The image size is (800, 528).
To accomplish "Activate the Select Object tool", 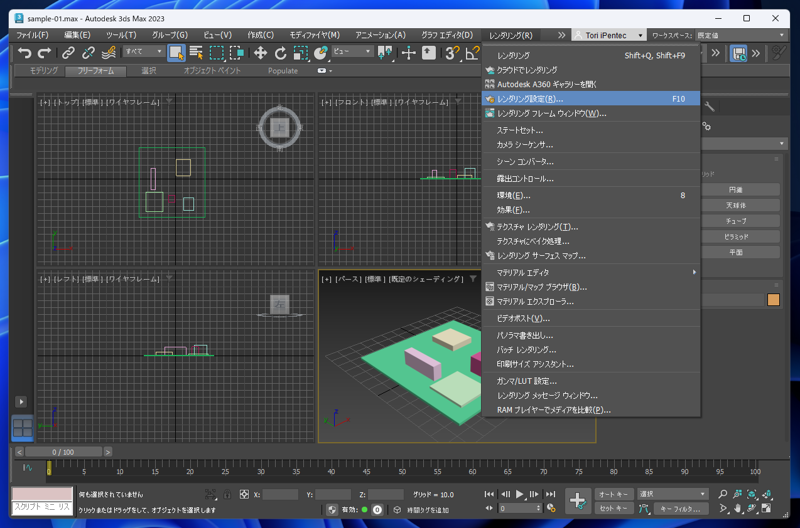I will pyautogui.click(x=176, y=53).
